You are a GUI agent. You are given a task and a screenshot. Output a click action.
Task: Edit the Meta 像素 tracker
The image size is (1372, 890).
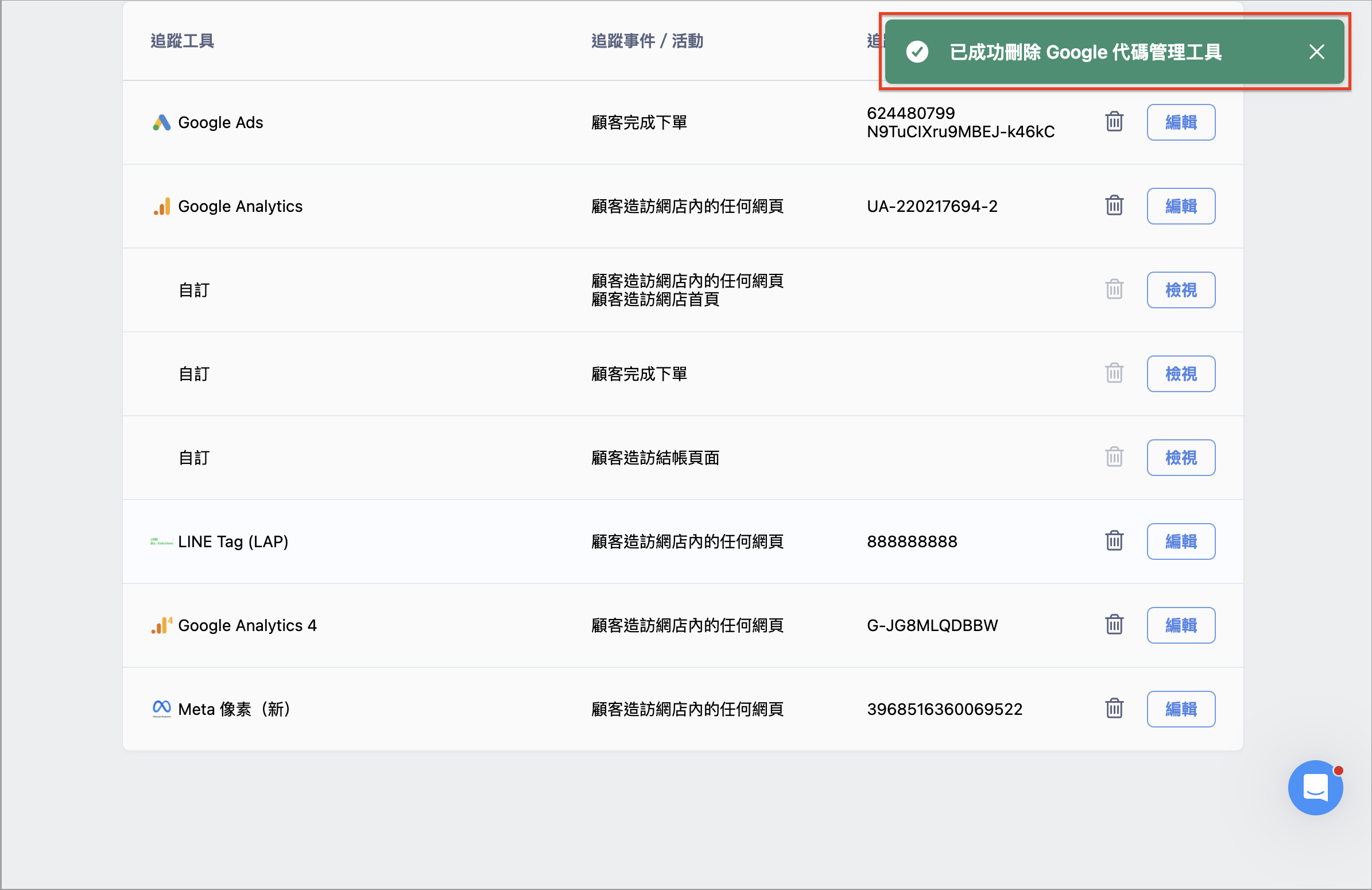(1181, 709)
